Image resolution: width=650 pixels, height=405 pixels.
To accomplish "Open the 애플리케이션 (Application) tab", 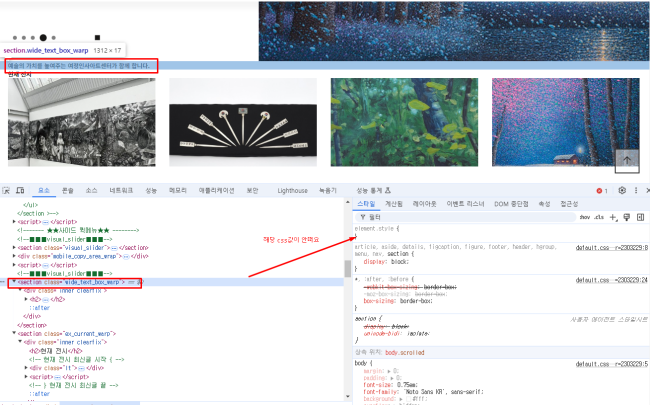I will (x=216, y=190).
